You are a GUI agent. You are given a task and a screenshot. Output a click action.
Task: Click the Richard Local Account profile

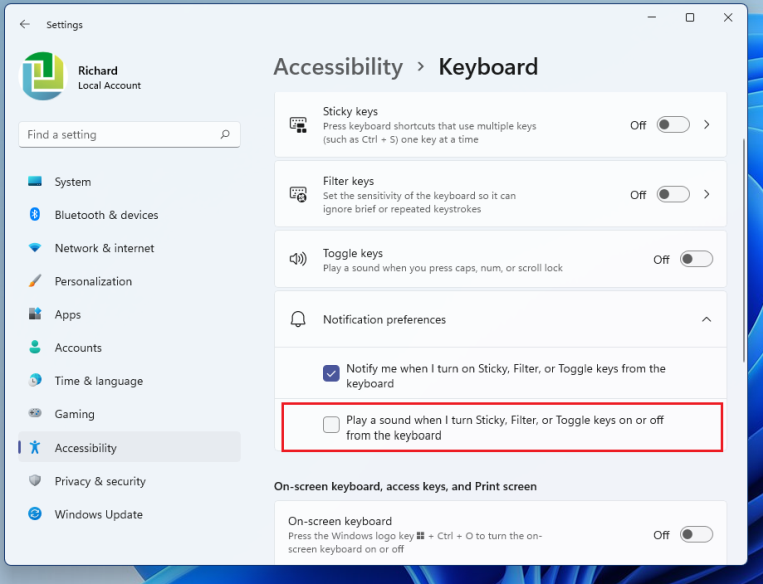82,77
